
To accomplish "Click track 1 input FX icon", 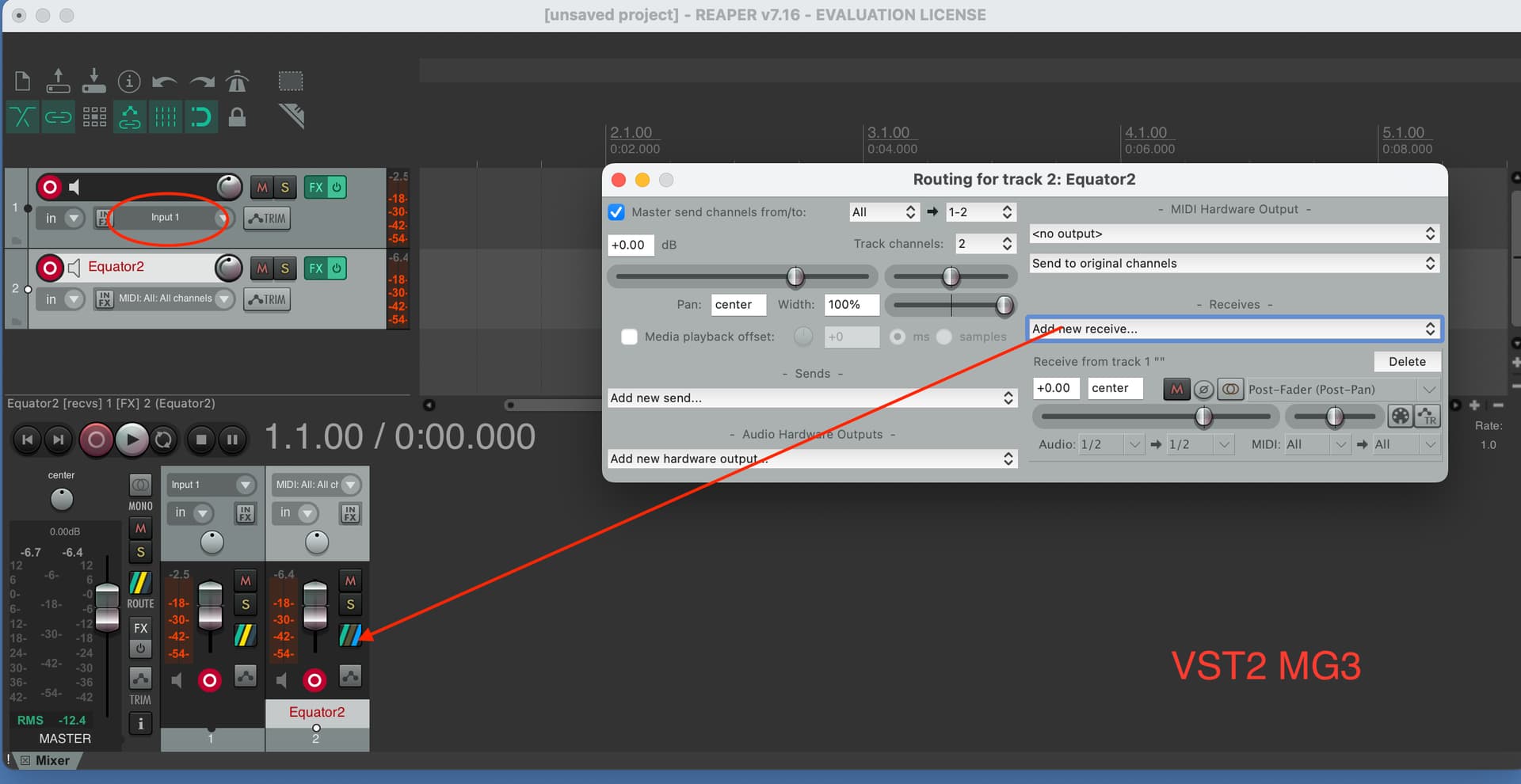I will coord(104,218).
